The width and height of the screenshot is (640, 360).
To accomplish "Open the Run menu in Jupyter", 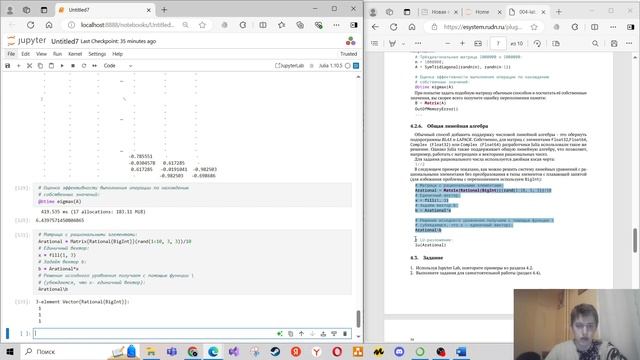I will click(x=57, y=54).
